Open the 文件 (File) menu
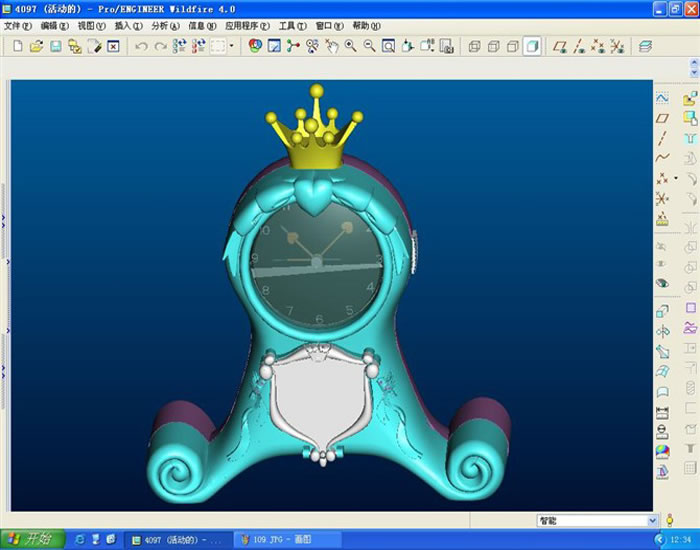Viewport: 700px width, 550px height. [x=18, y=25]
